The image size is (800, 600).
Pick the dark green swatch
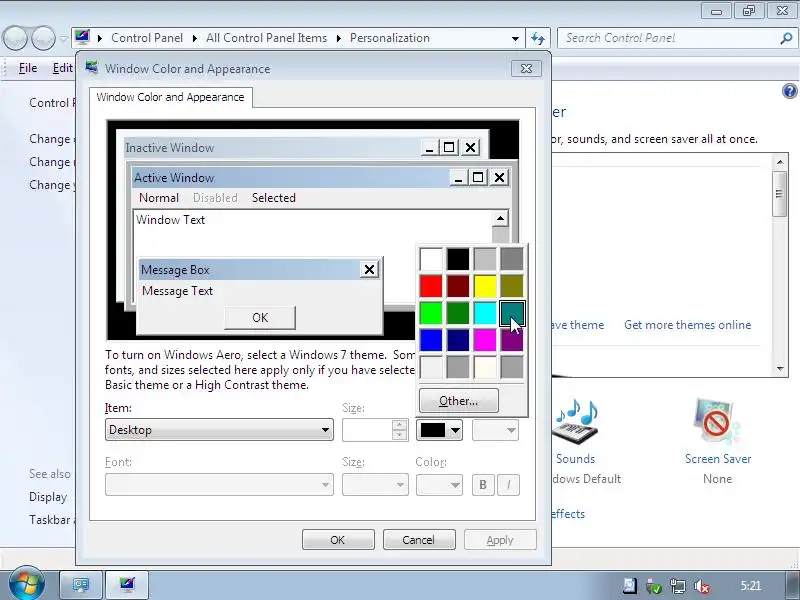(458, 313)
